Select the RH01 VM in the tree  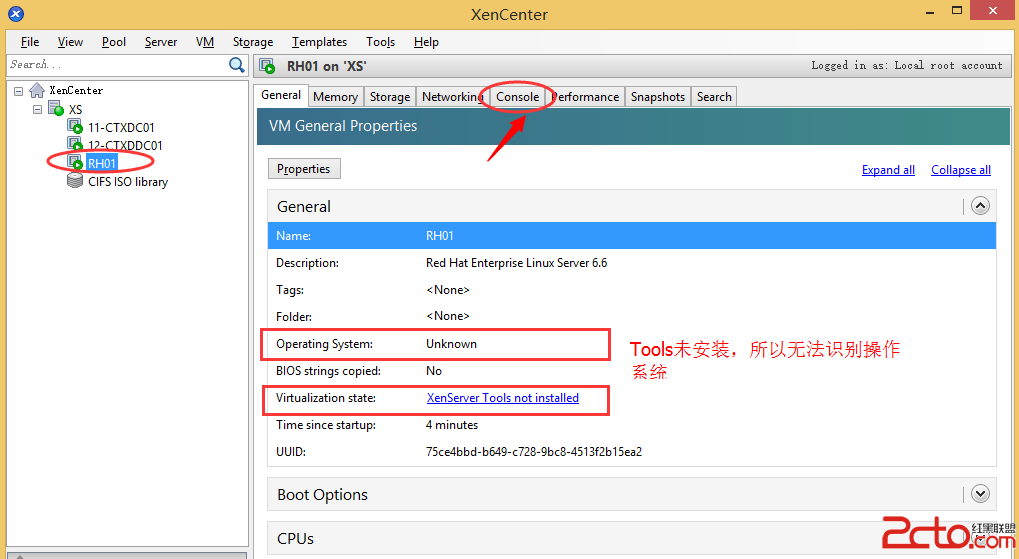(x=101, y=162)
